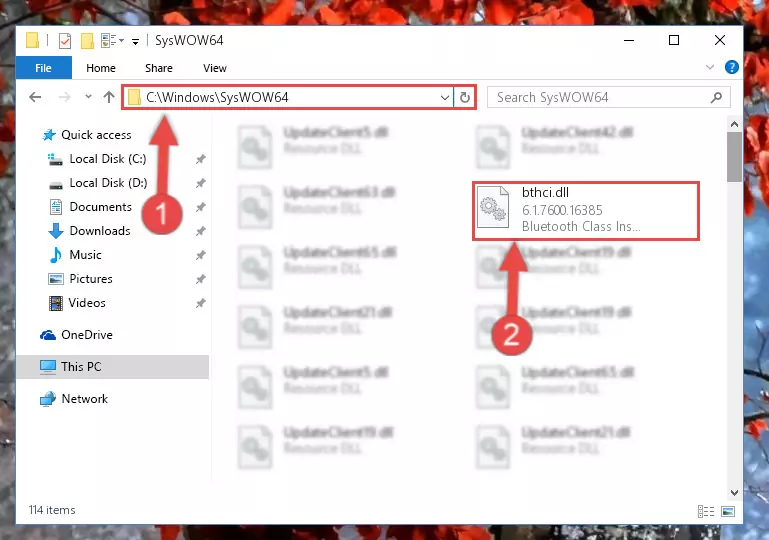The width and height of the screenshot is (769, 540).
Task: Switch to Details view in status bar
Action: pyautogui.click(x=706, y=512)
